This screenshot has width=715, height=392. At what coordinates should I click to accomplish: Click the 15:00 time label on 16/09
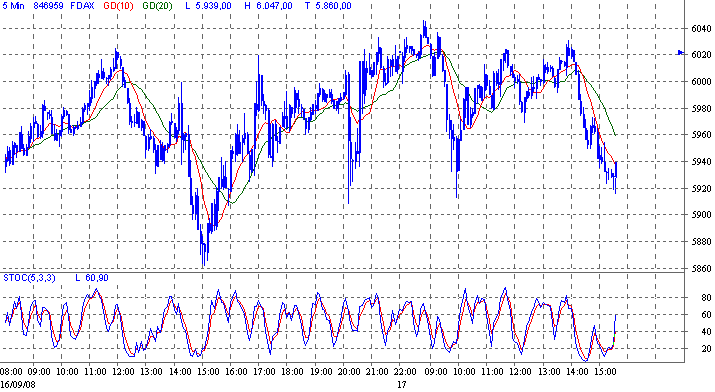coord(208,371)
